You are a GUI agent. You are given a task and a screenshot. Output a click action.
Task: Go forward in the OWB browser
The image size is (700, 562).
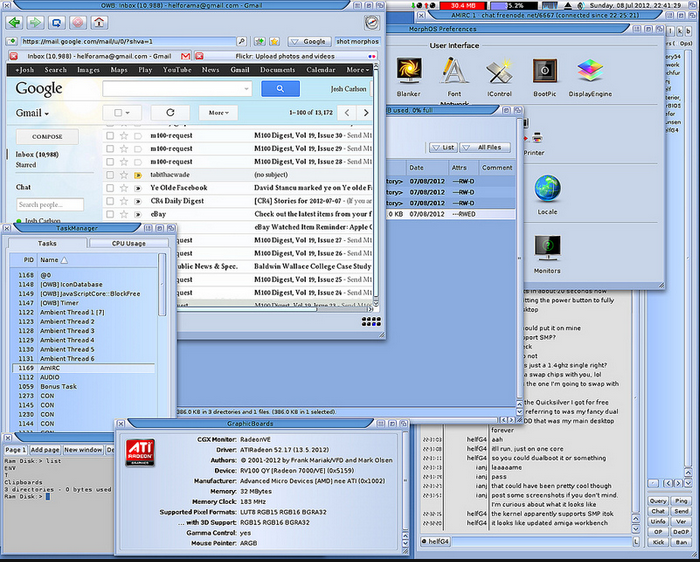35,22
